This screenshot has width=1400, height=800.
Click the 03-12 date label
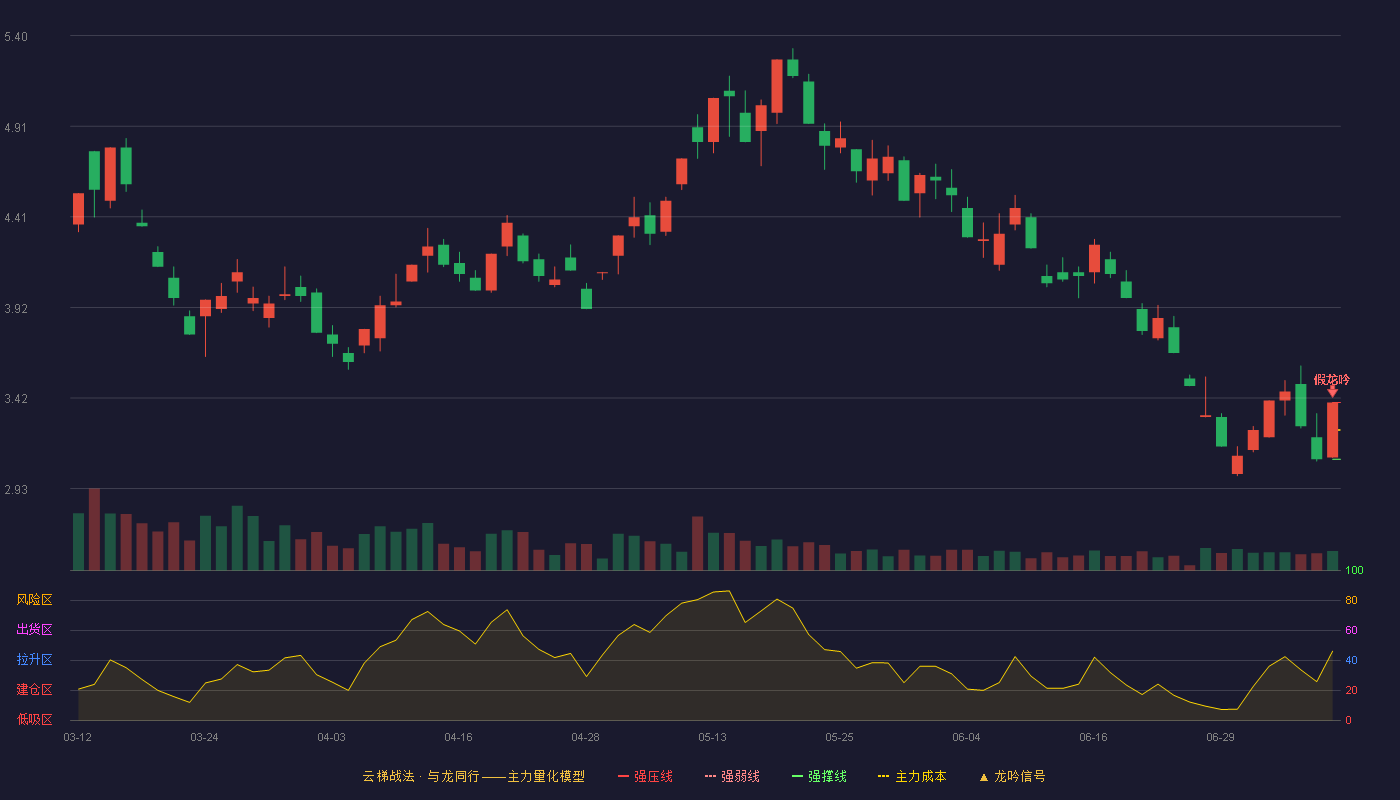(77, 737)
